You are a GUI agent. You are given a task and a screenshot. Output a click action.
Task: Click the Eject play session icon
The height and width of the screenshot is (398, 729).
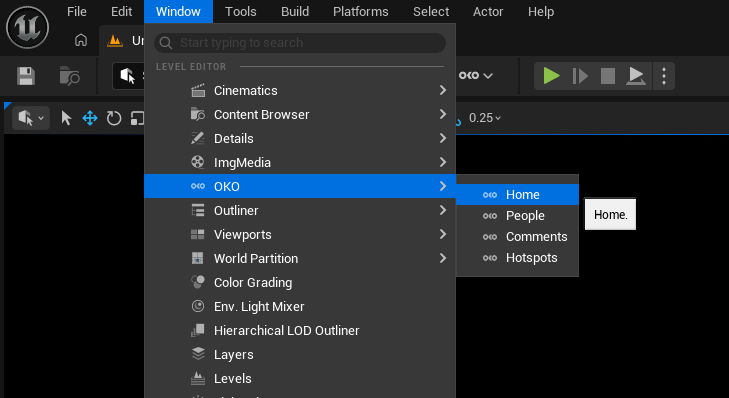point(636,76)
